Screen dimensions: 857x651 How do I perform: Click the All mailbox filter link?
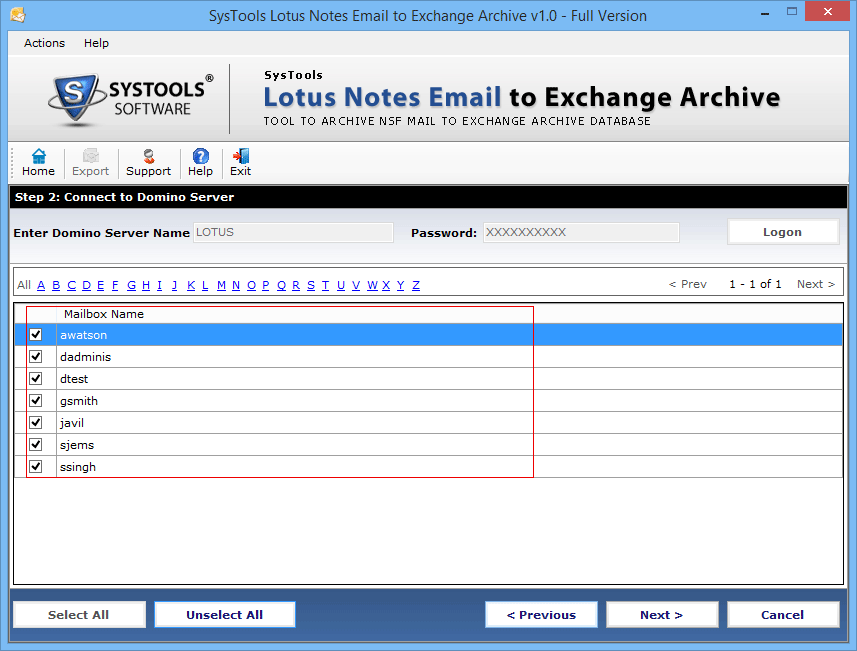23,285
